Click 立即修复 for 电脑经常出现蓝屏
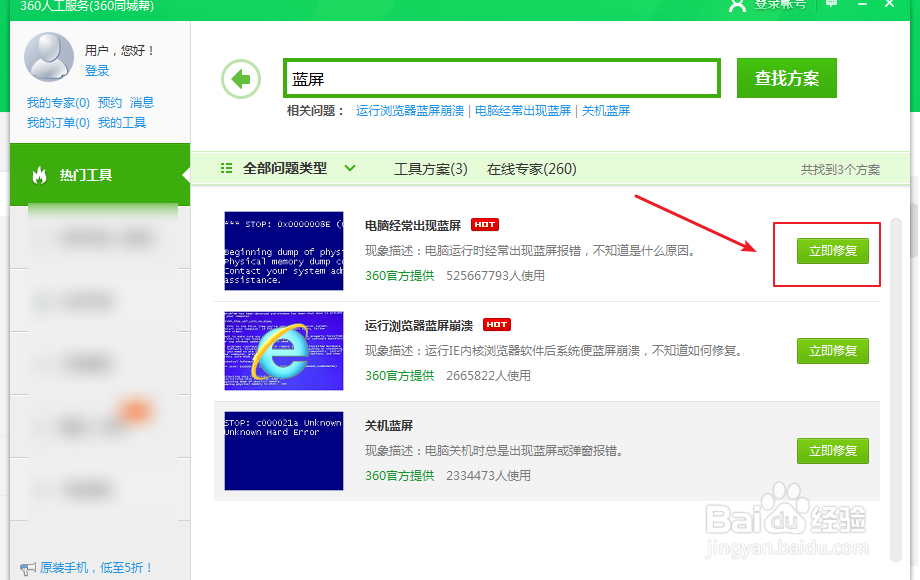The image size is (920, 580). coord(833,251)
